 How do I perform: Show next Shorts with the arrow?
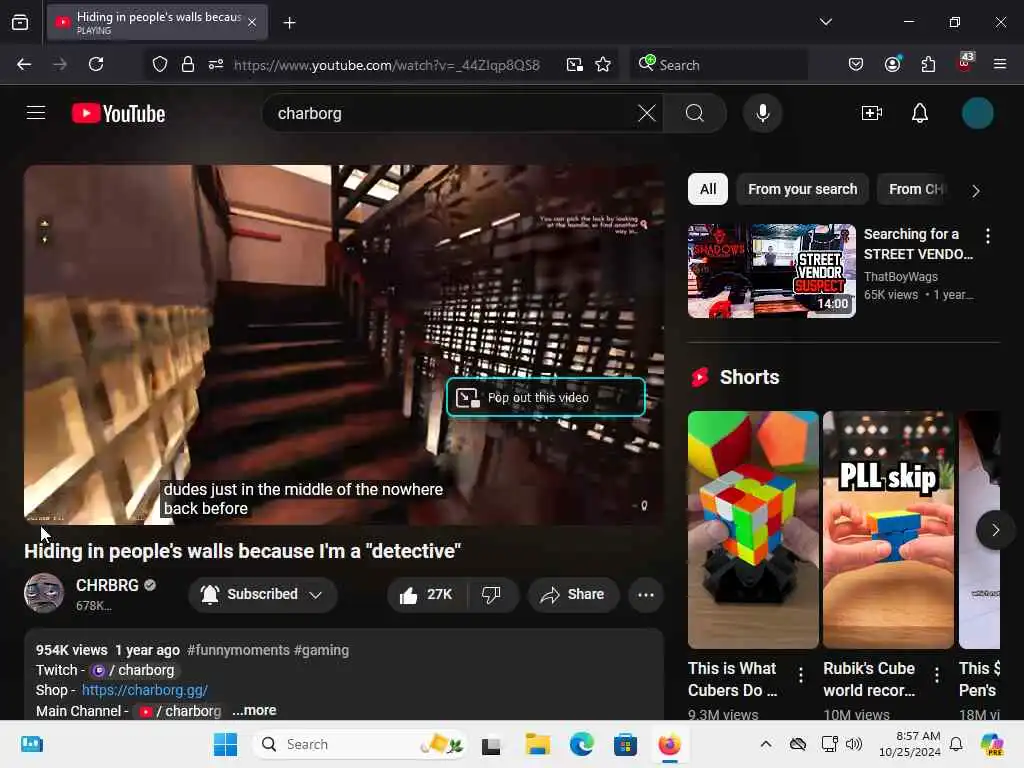click(995, 530)
